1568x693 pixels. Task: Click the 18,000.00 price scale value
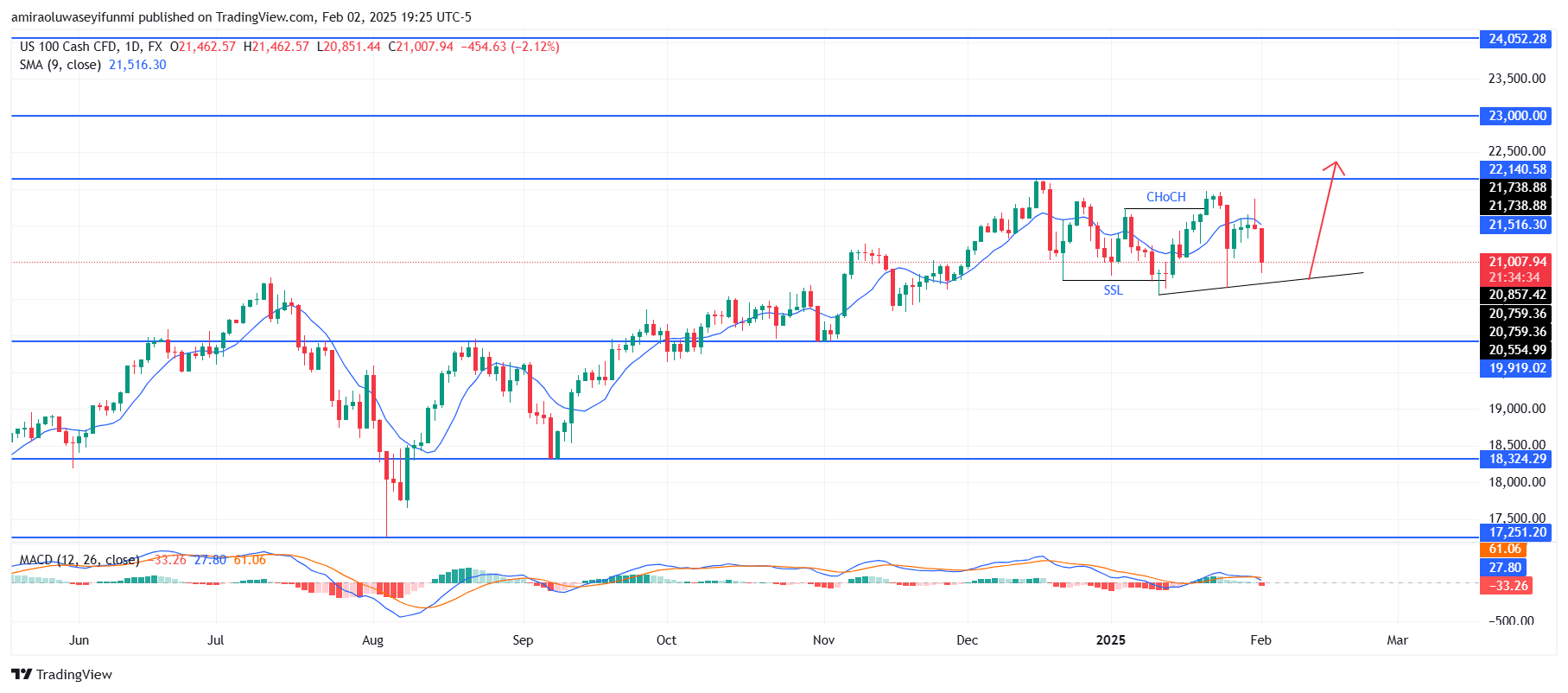[1516, 482]
